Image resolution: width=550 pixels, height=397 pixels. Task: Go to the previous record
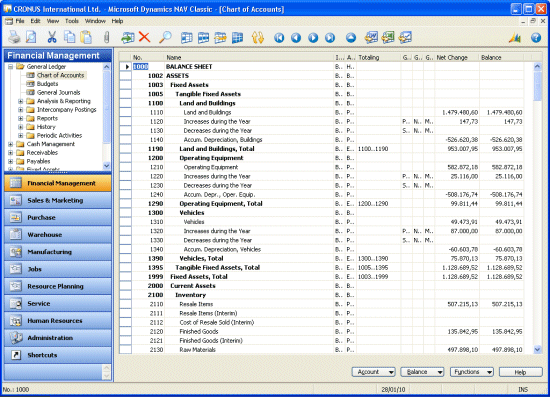click(296, 38)
